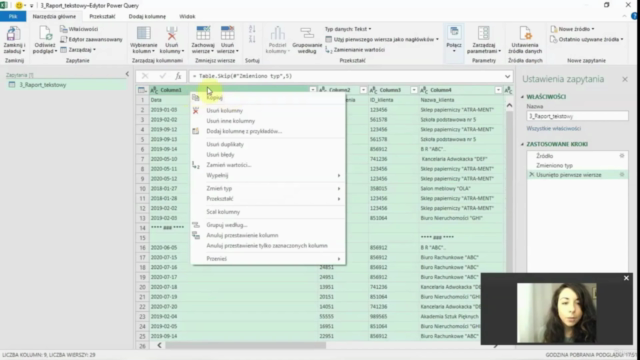Confirm the formula with the checkmark icon

pos(162,76)
